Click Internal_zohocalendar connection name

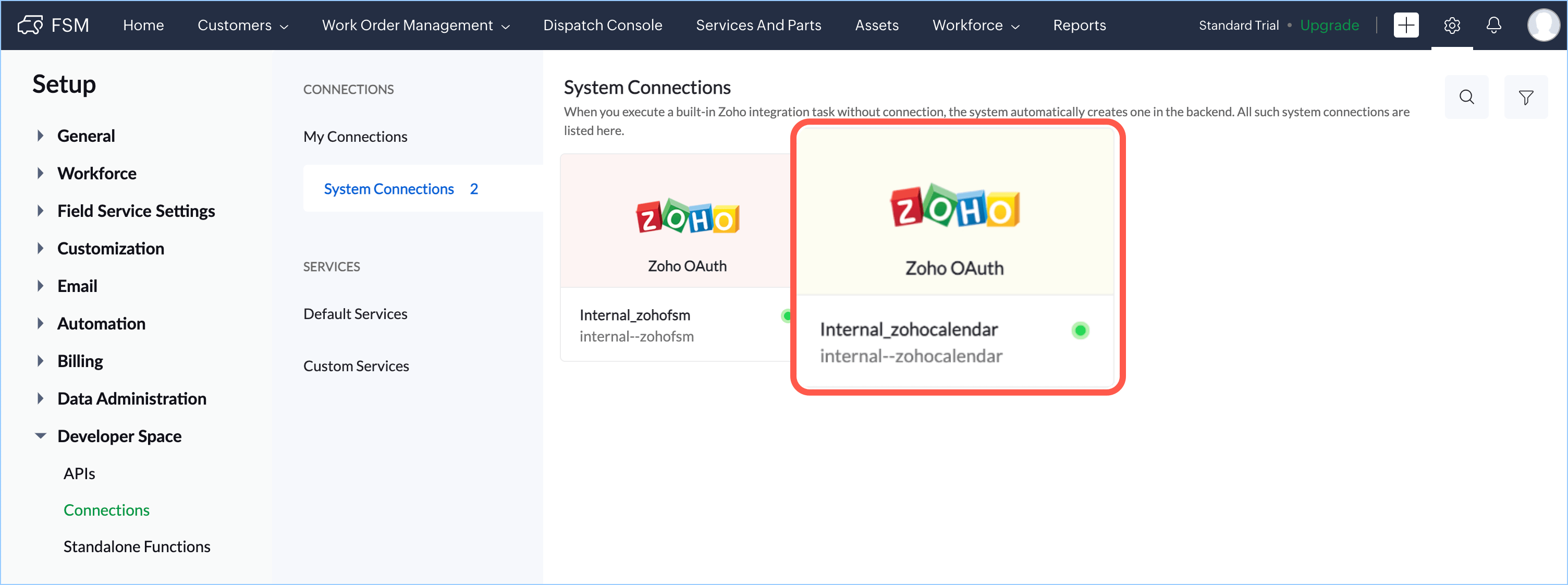point(909,330)
